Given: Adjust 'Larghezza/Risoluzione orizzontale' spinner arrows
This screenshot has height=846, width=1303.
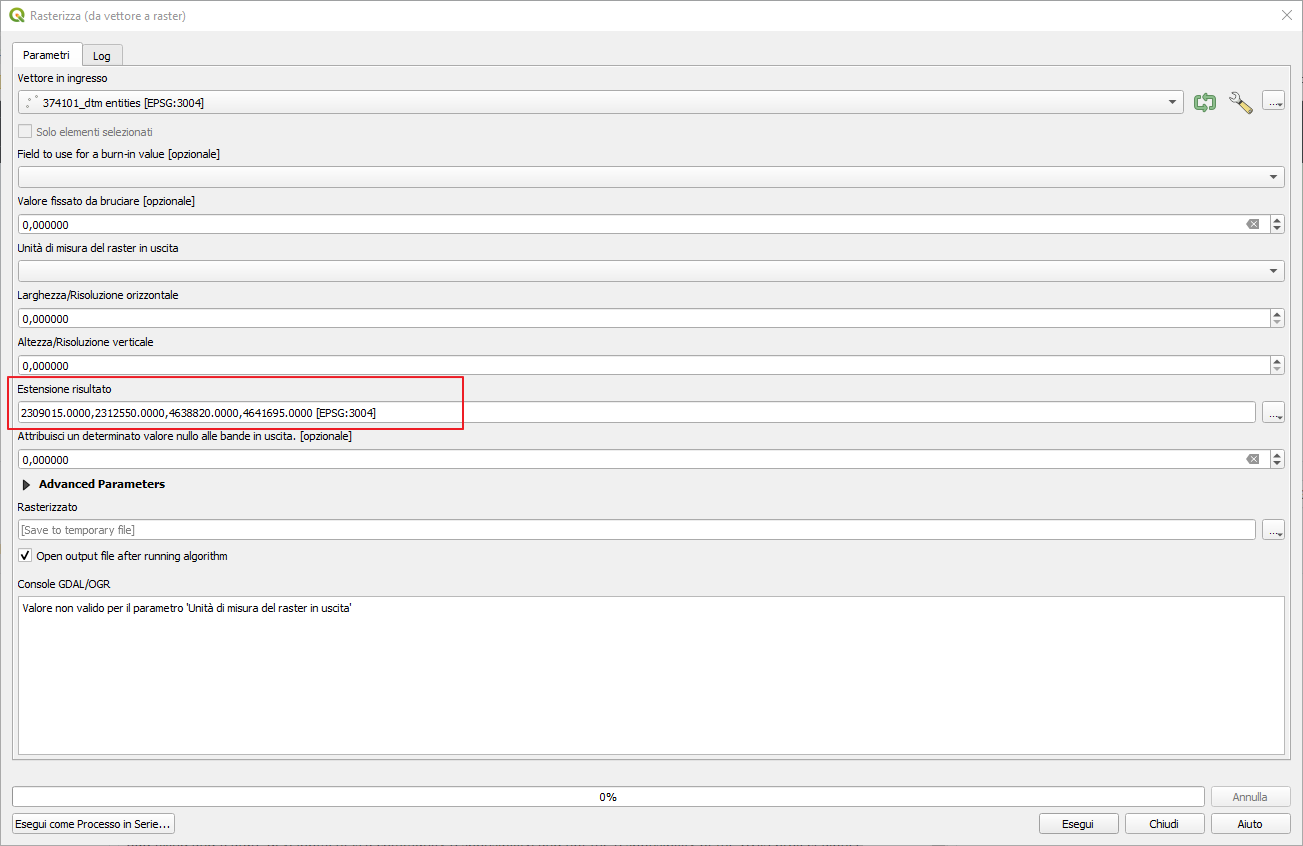Looking at the screenshot, I should (x=1277, y=318).
